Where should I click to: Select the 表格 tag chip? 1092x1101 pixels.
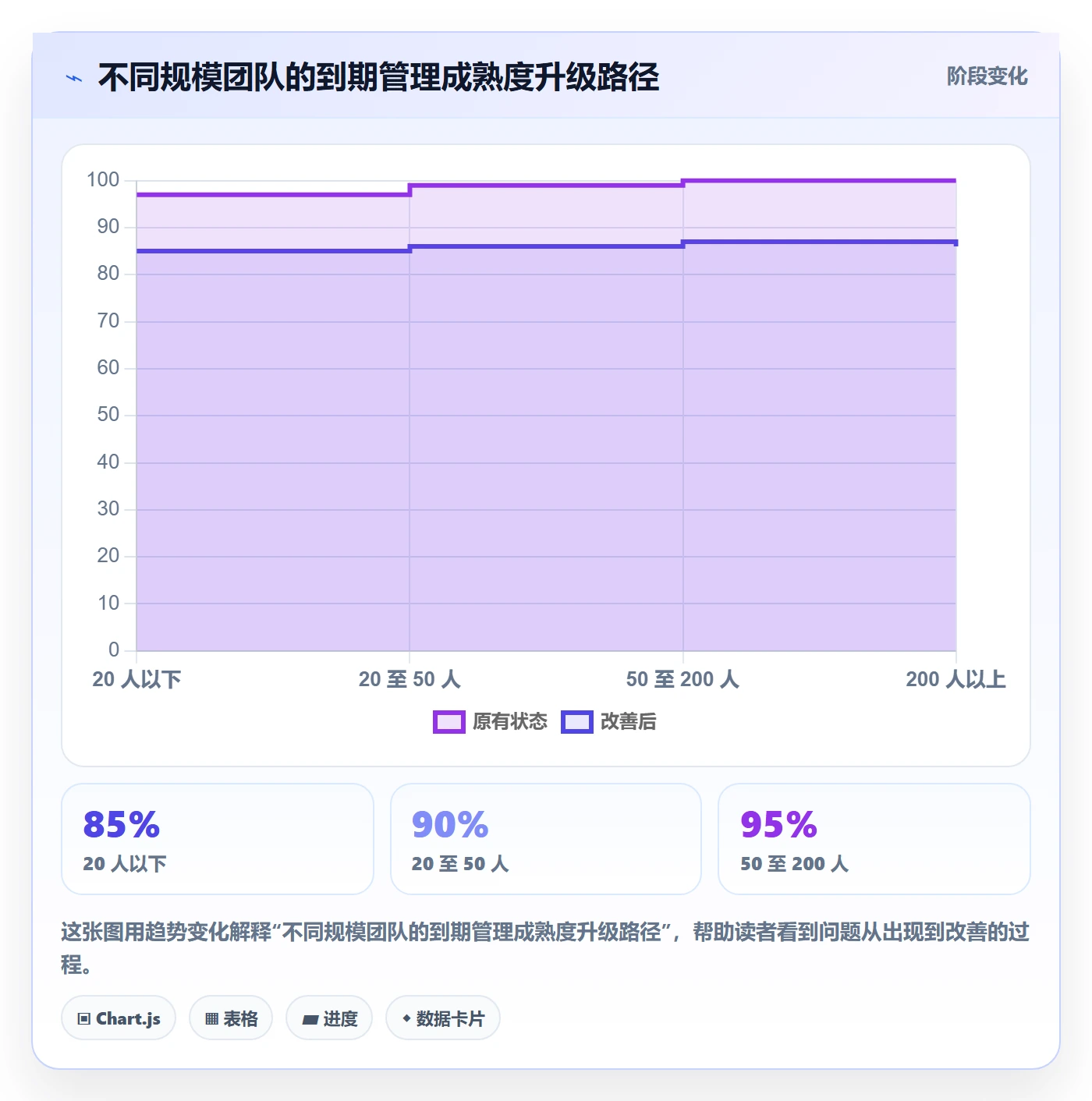point(231,1018)
